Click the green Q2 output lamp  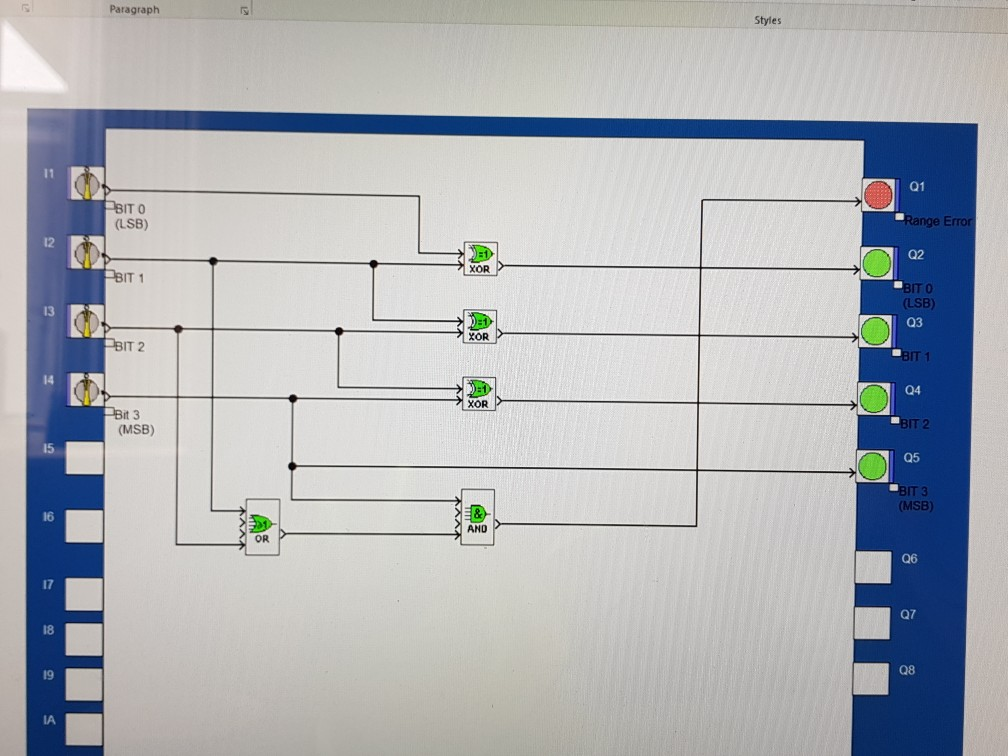877,264
